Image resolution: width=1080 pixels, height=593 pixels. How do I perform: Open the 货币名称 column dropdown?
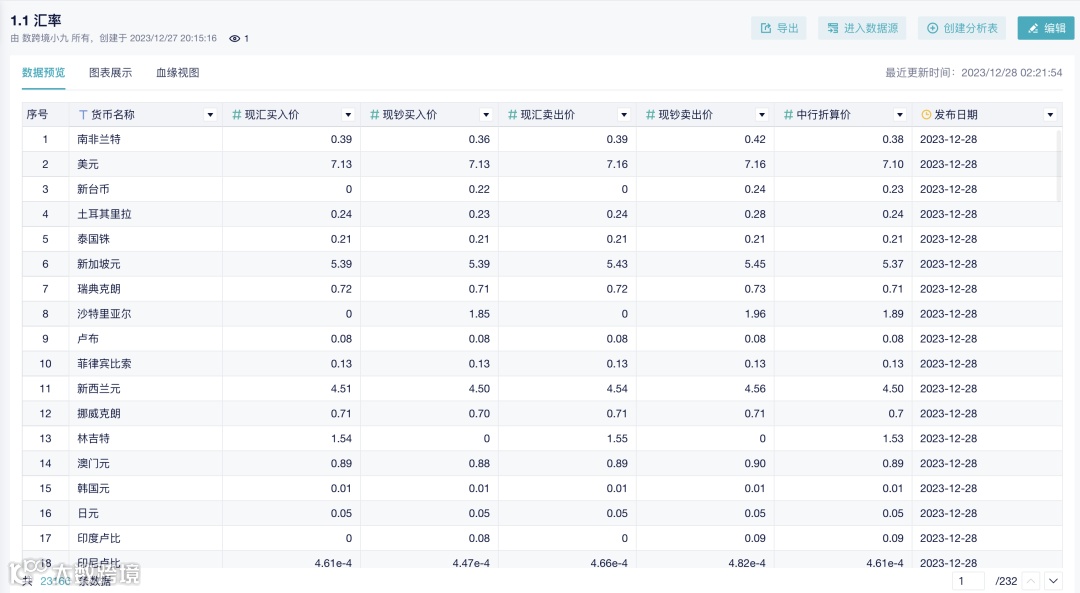[x=210, y=114]
